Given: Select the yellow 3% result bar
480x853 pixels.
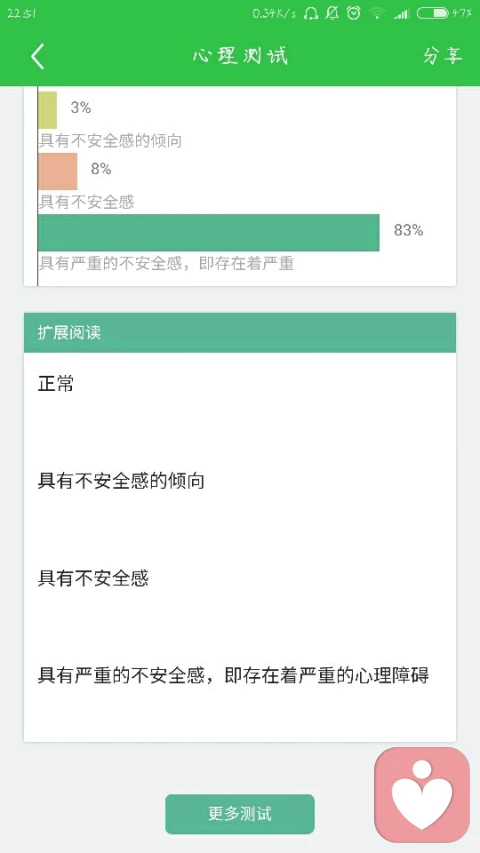Looking at the screenshot, I should tap(47, 110).
